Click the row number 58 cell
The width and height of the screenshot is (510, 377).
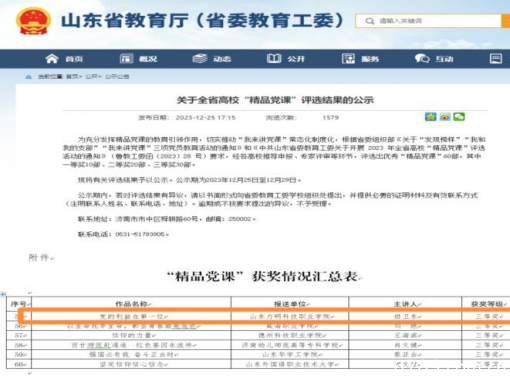click(19, 345)
